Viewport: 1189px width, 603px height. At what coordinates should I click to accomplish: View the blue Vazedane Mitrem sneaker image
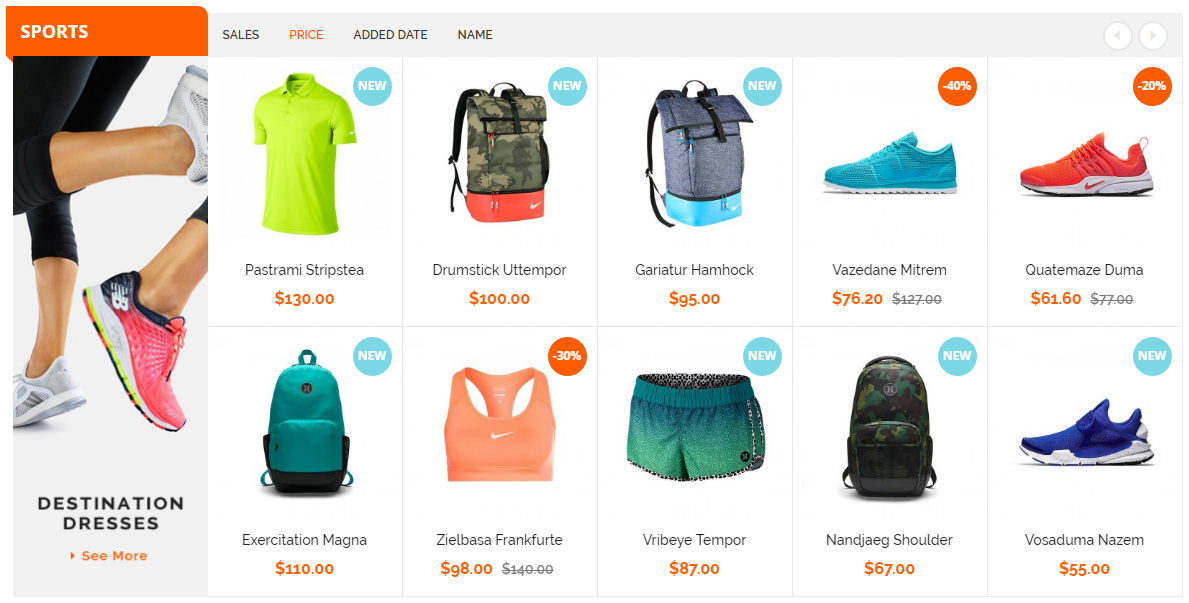point(889,163)
